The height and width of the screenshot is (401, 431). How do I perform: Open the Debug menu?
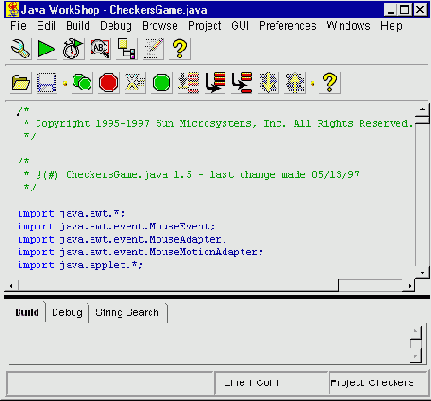pyautogui.click(x=116, y=26)
